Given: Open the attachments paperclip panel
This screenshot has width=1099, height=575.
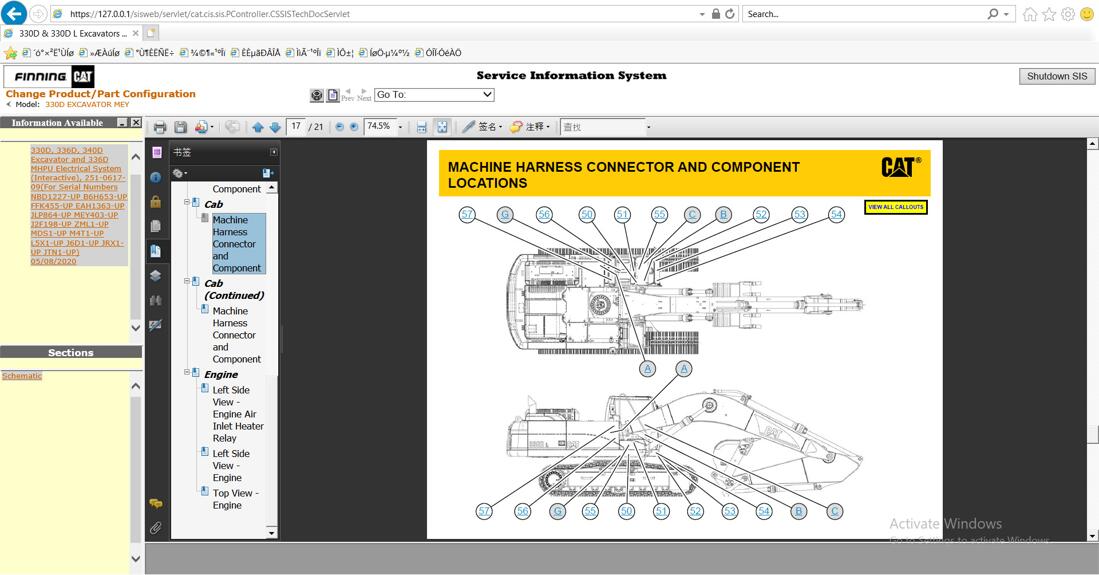Looking at the screenshot, I should (156, 527).
